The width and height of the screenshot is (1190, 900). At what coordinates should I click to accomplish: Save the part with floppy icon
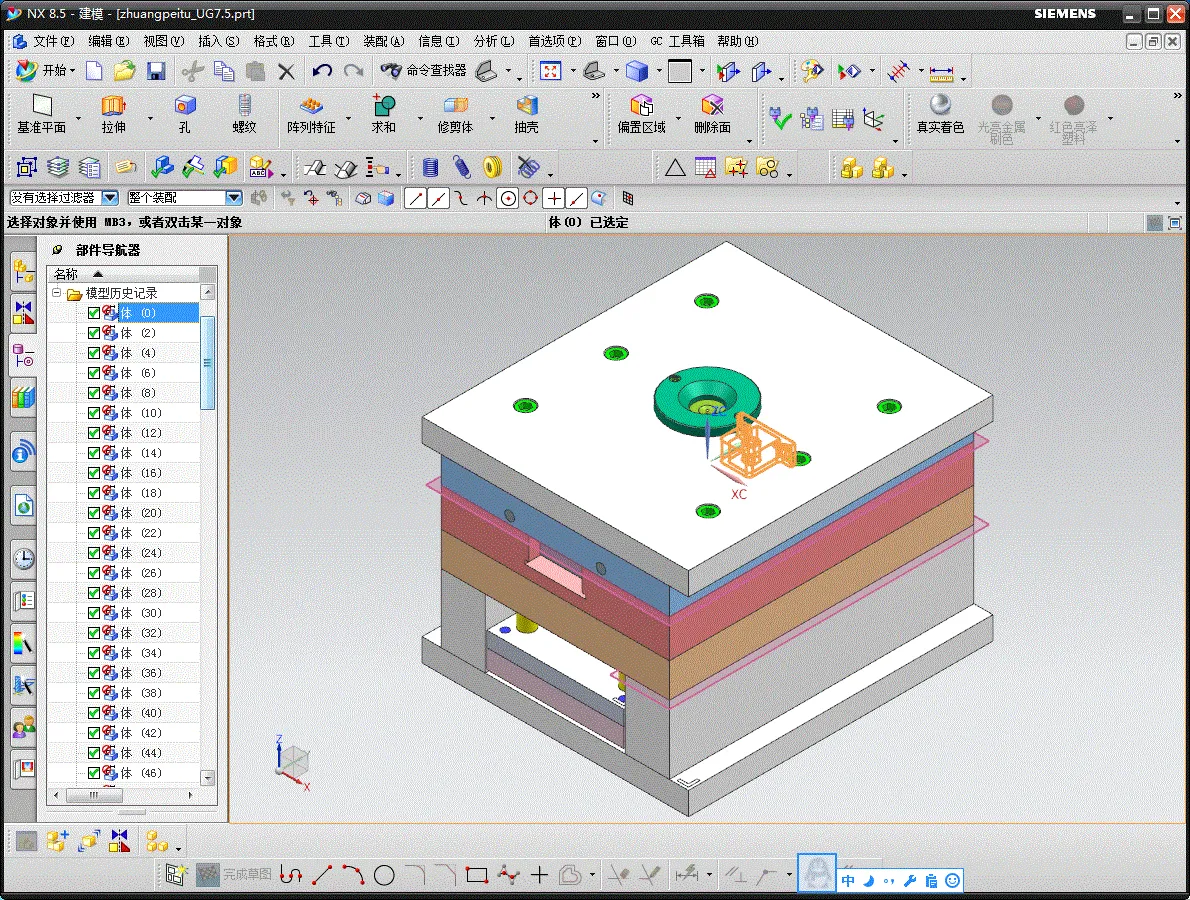click(156, 71)
